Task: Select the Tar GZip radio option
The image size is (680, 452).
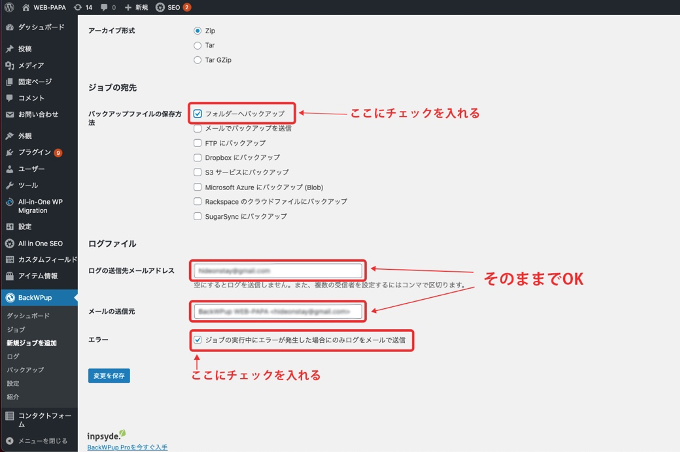Action: pyautogui.click(x=197, y=60)
